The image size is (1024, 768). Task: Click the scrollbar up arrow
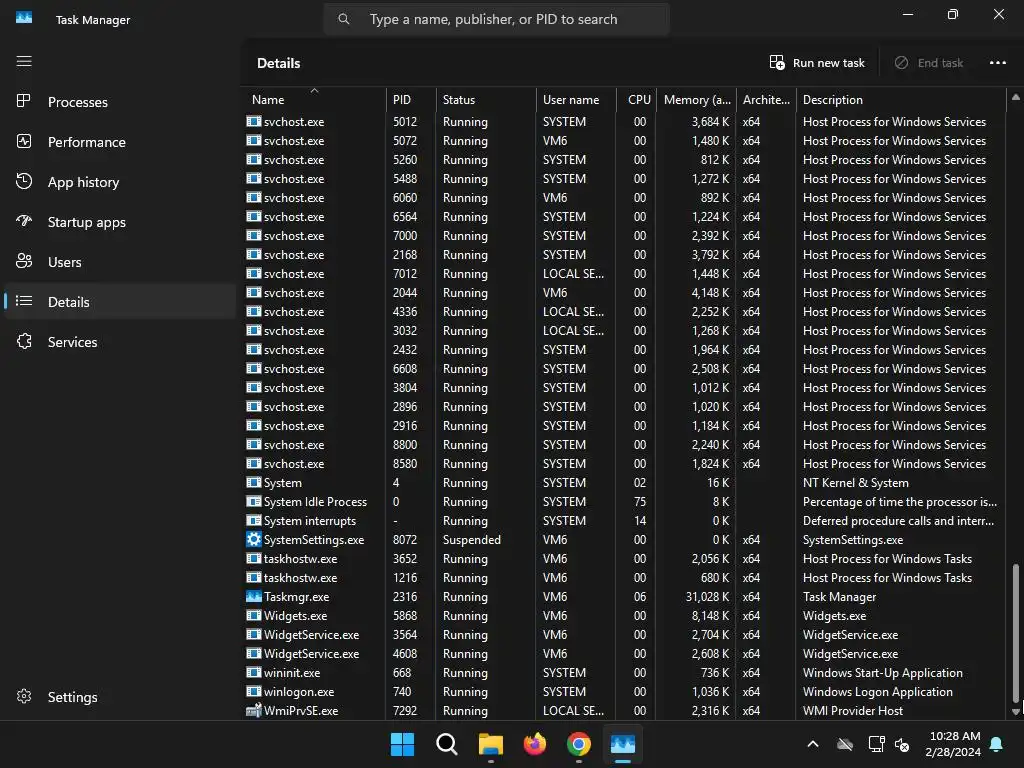[x=1016, y=97]
